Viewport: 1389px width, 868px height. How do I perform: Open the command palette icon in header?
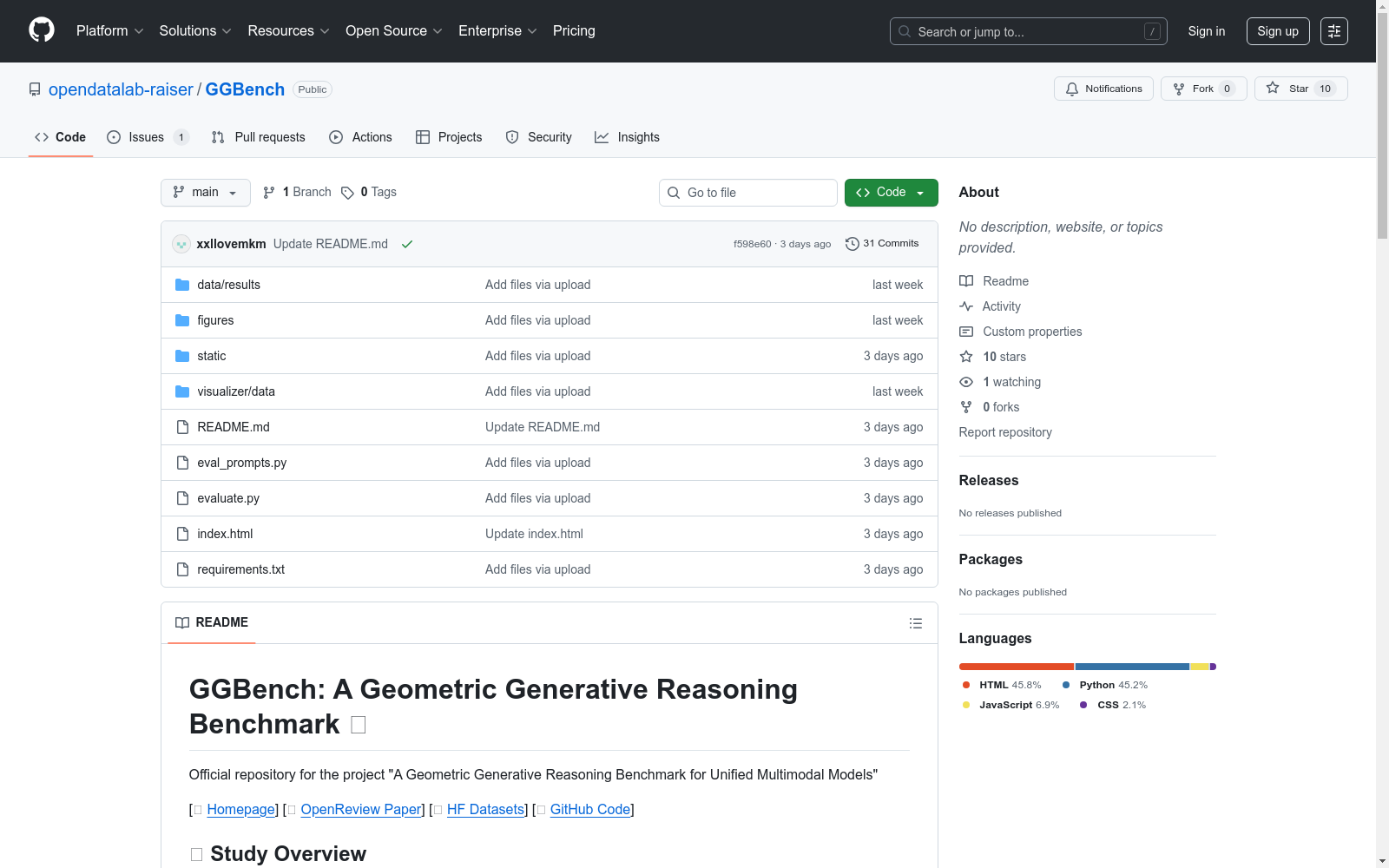click(1334, 31)
